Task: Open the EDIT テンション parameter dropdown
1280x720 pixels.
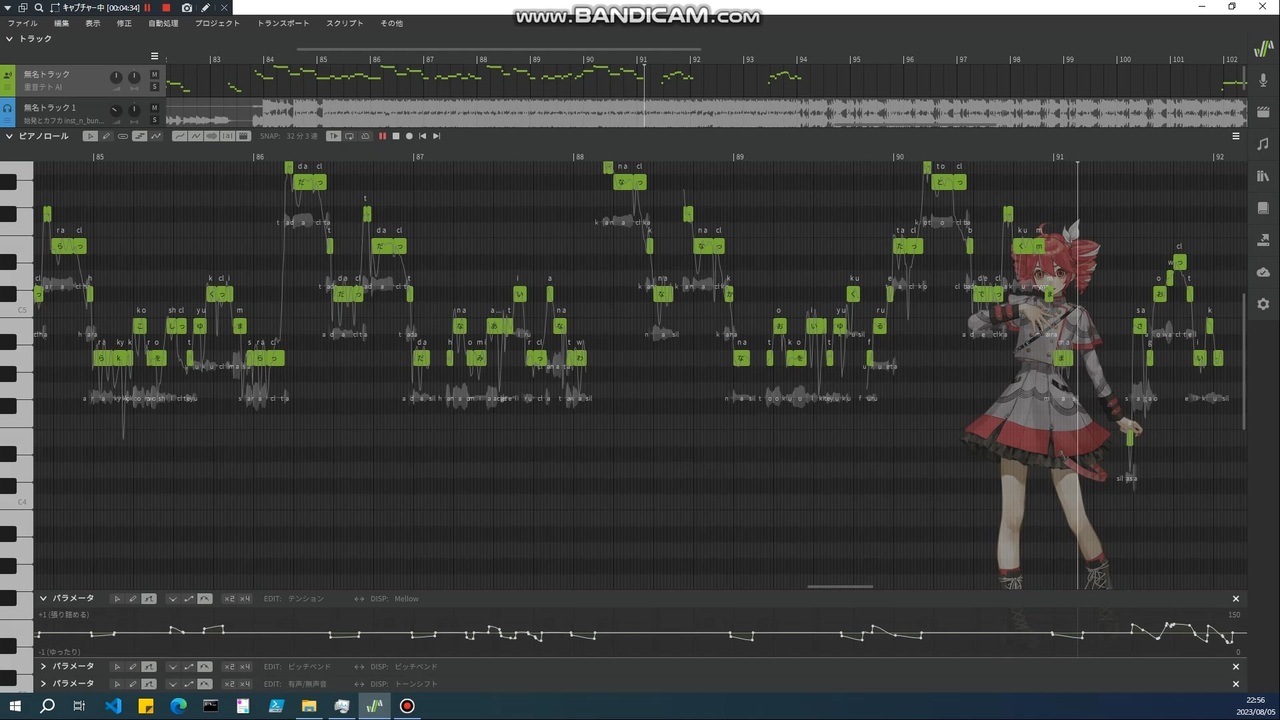Action: click(x=306, y=599)
